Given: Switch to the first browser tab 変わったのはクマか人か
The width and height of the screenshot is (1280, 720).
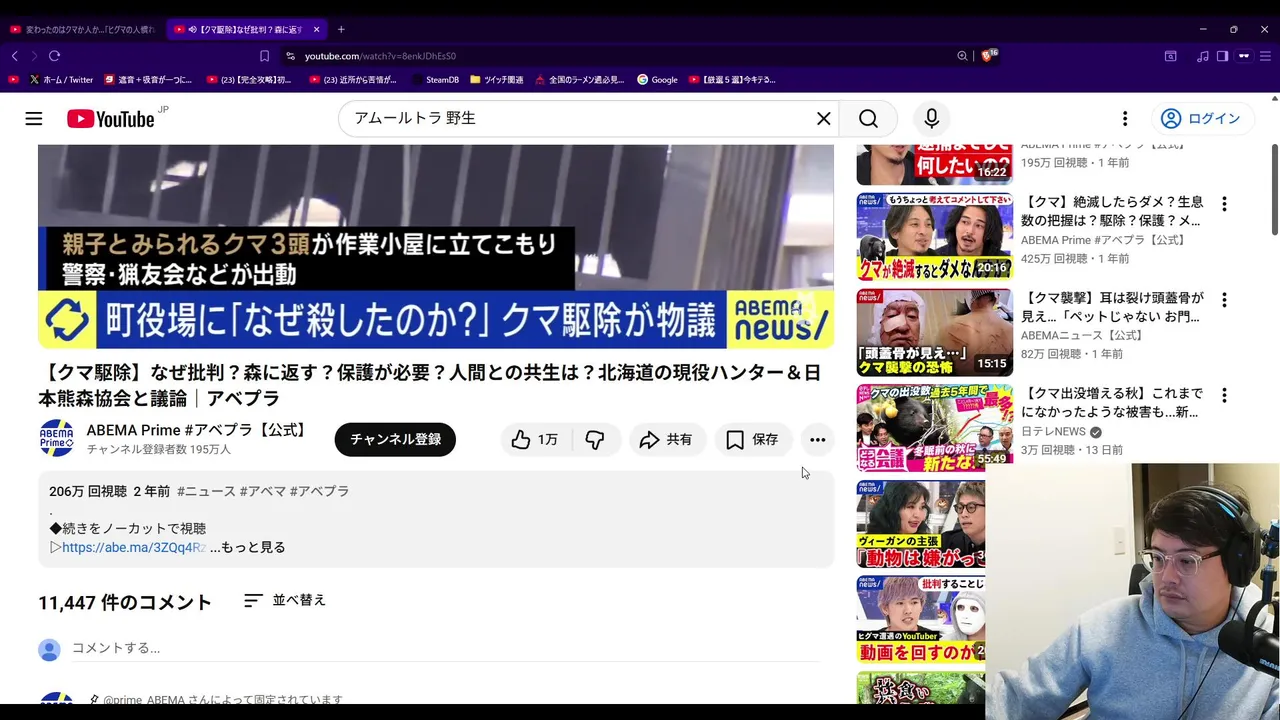Looking at the screenshot, I should (82, 29).
